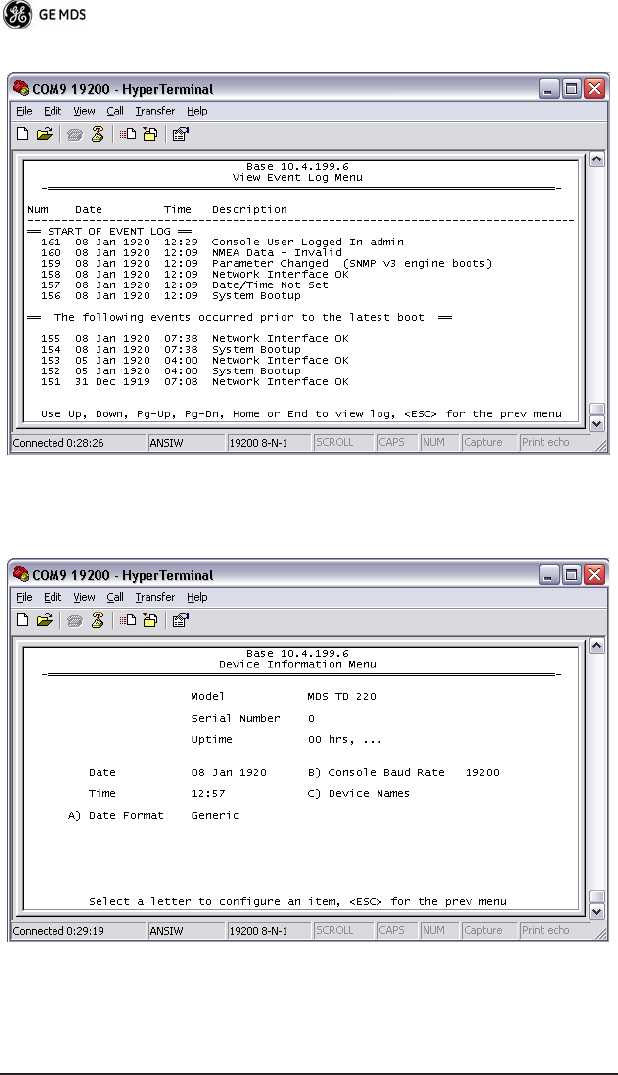618x1075 pixels.
Task: Click Properties icon in top HyperTerminal toolbar
Action: pos(180,134)
